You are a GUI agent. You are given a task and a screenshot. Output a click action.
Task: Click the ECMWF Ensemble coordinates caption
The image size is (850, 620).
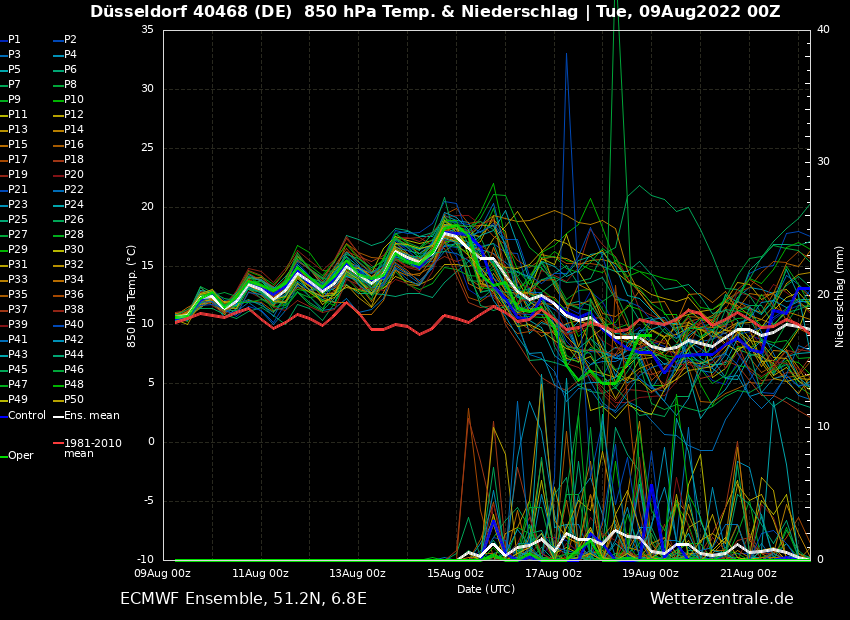(x=243, y=599)
